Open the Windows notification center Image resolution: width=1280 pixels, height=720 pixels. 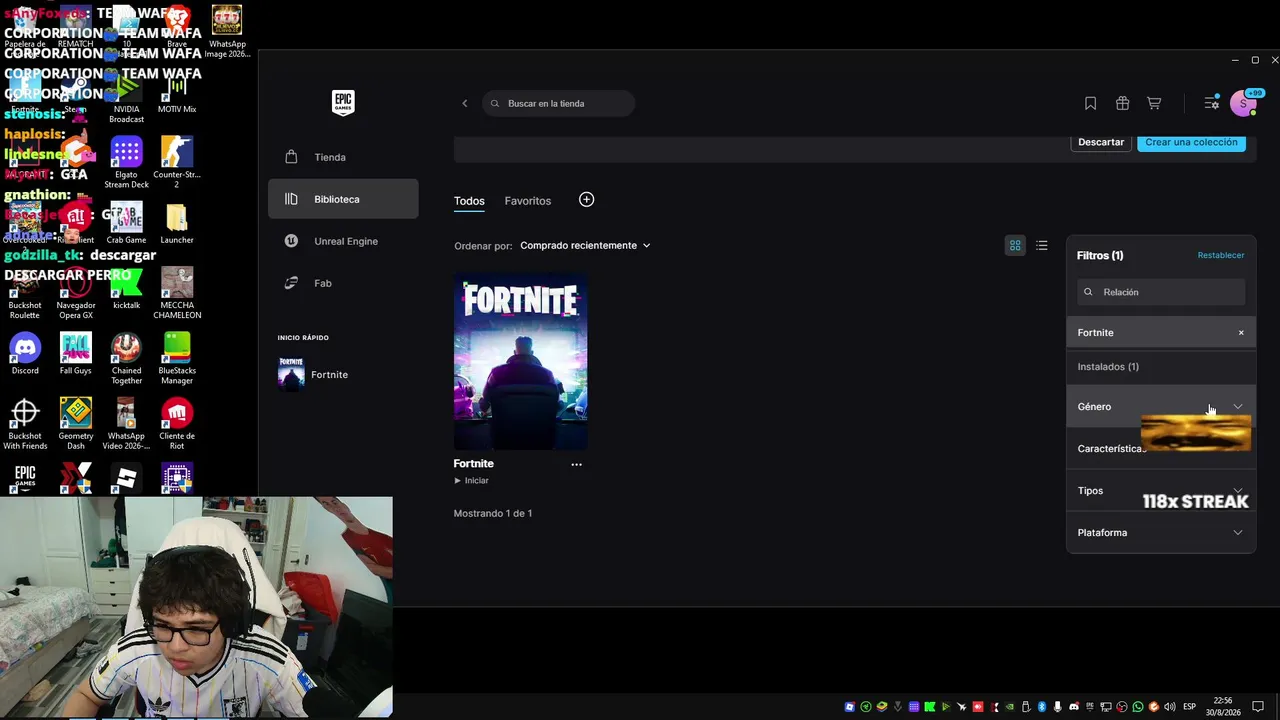click(1258, 707)
